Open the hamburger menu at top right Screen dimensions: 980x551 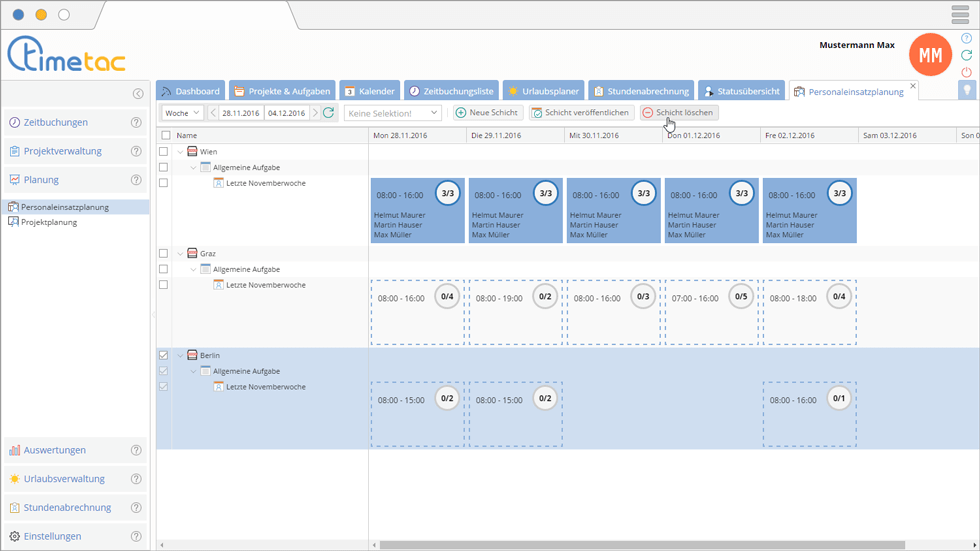[960, 15]
